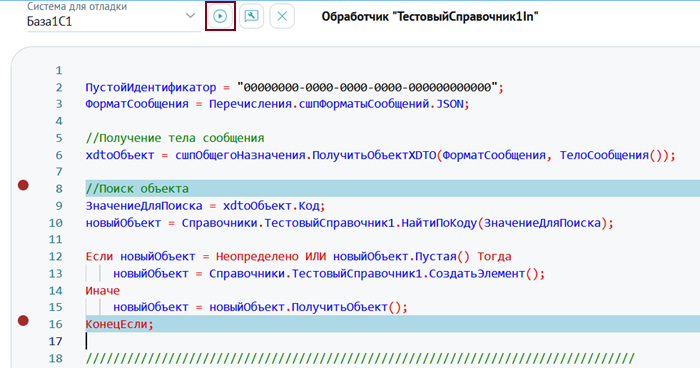Click the Система для отладки label
The height and width of the screenshot is (368, 700).
tap(77, 6)
